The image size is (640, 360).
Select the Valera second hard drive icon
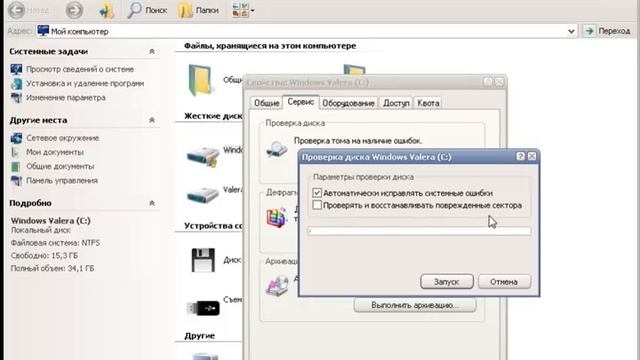click(203, 194)
